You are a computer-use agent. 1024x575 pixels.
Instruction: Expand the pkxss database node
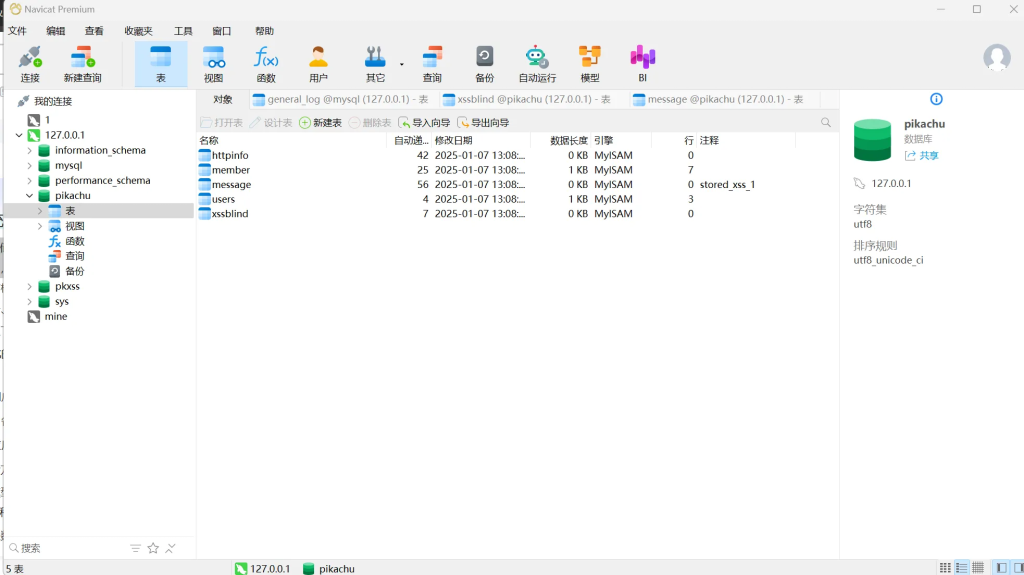click(29, 286)
